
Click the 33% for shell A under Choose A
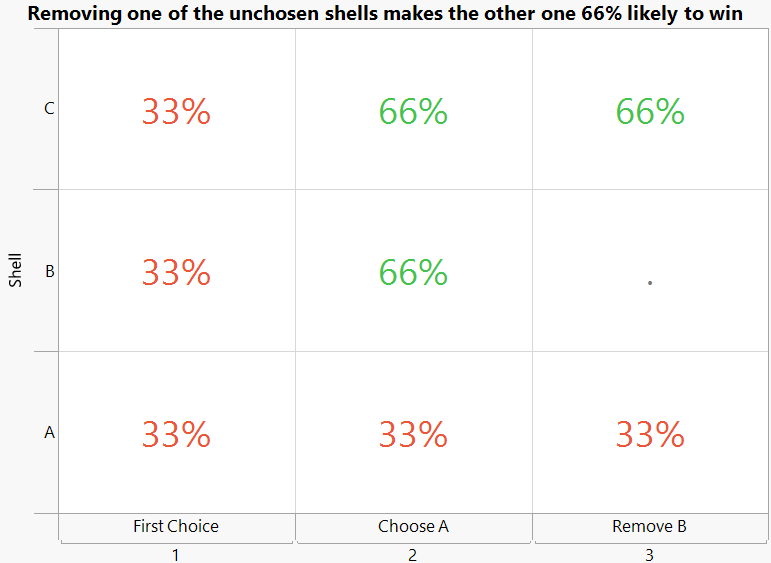(413, 434)
